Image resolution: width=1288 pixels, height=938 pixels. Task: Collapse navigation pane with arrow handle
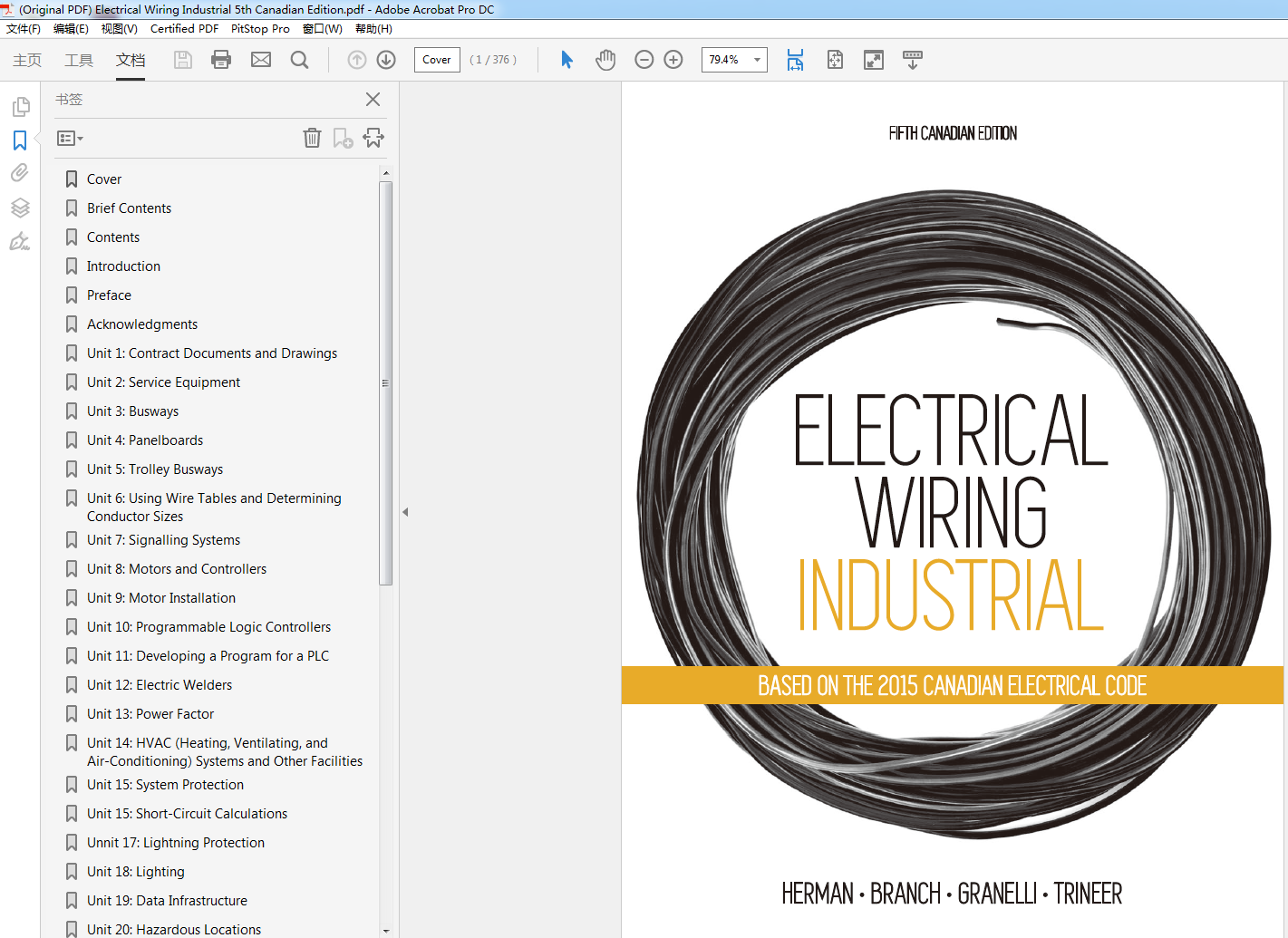pos(405,512)
